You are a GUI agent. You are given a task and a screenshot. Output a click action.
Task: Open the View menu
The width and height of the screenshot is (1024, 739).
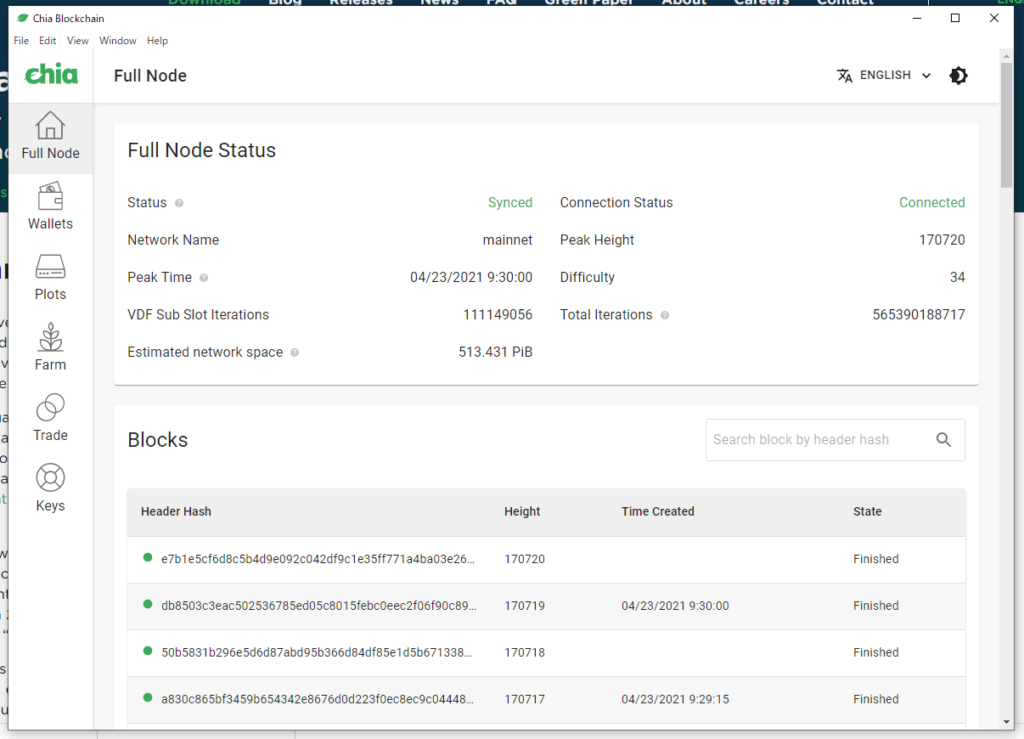(78, 41)
